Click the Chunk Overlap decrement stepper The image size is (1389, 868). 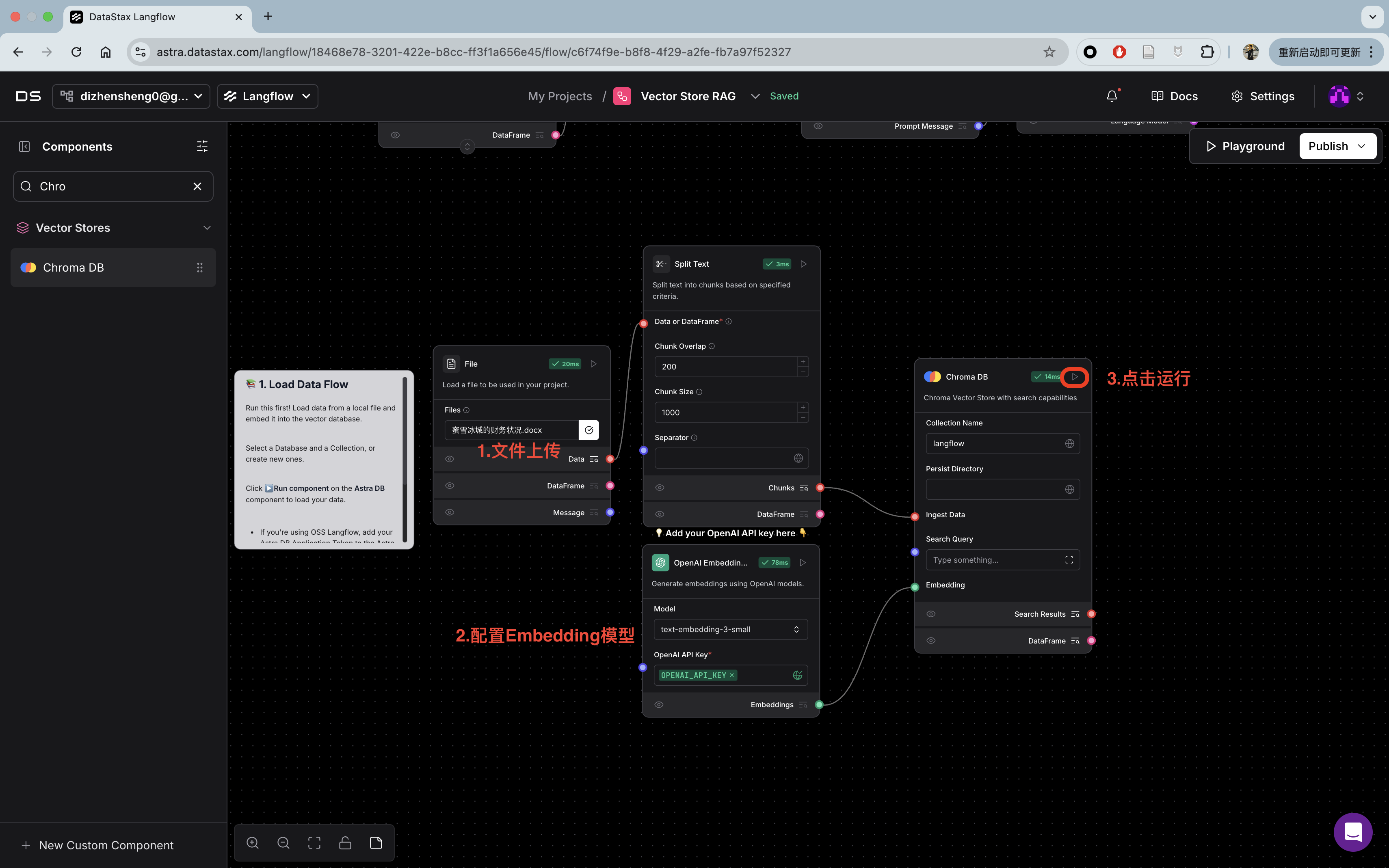click(x=803, y=372)
